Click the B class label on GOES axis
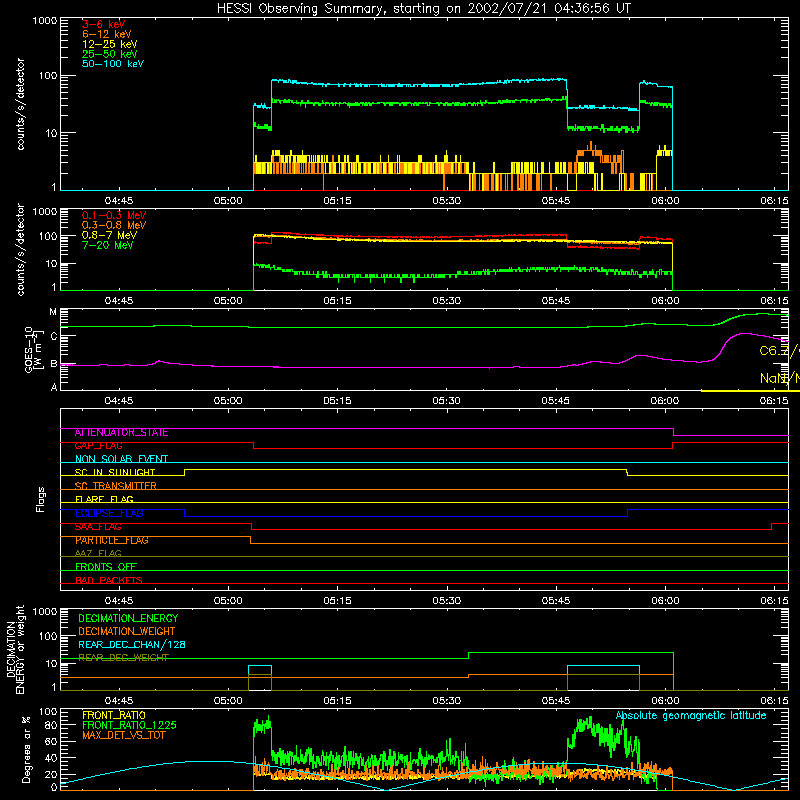This screenshot has width=800, height=800. (54, 364)
